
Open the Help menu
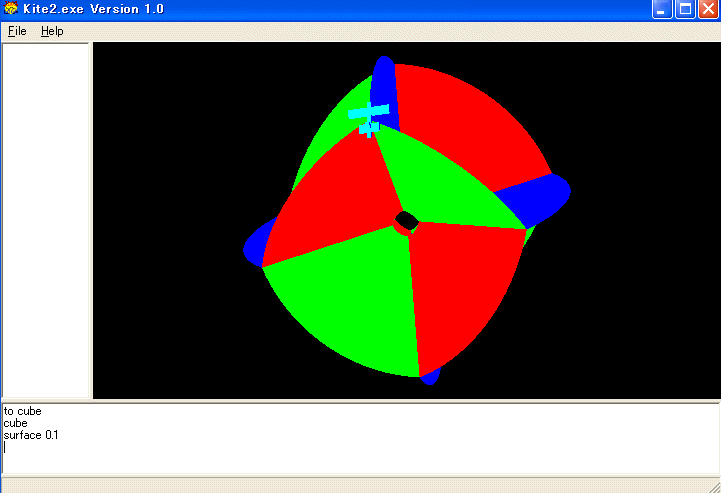click(x=52, y=31)
